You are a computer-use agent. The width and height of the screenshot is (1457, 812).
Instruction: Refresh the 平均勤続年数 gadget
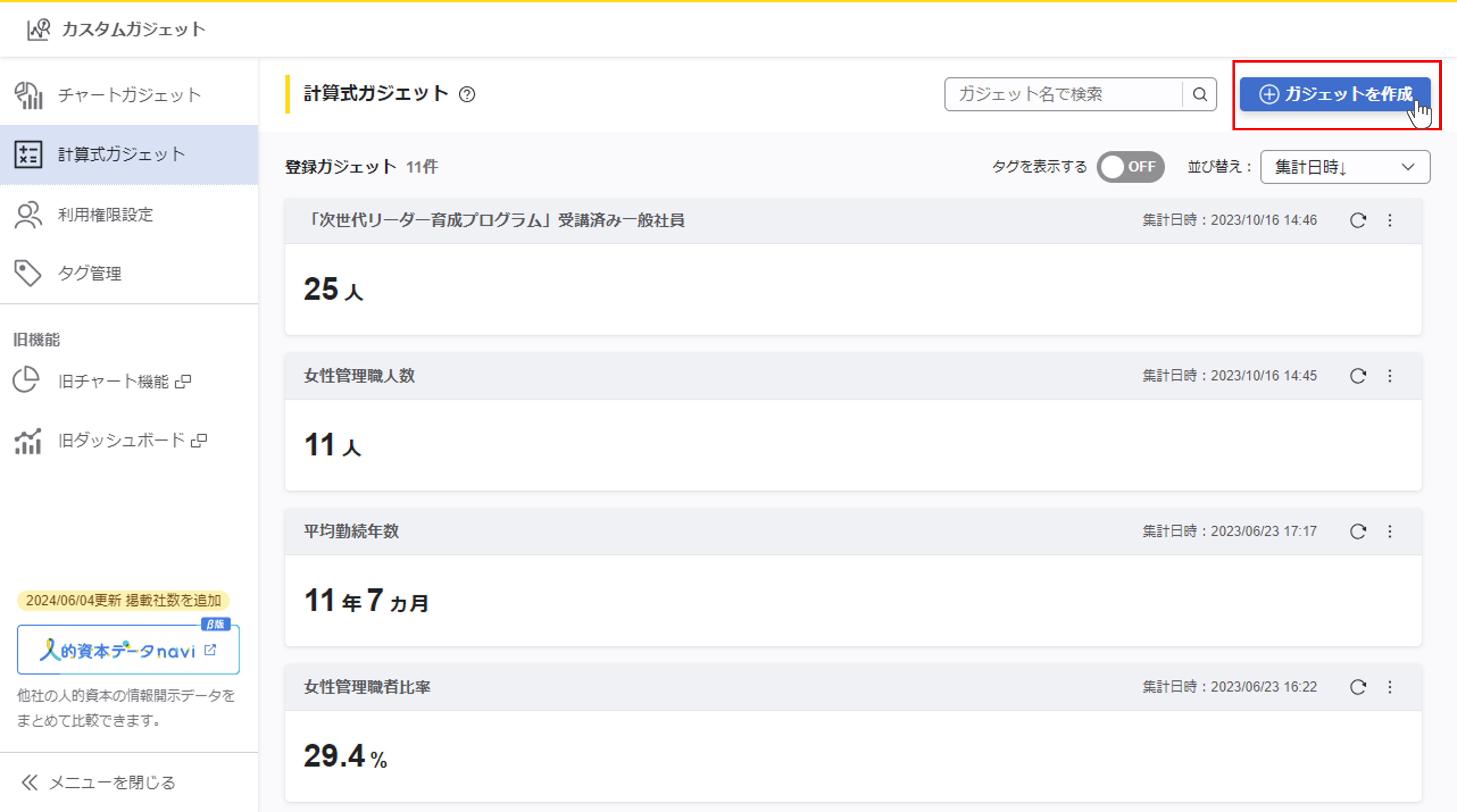pyautogui.click(x=1358, y=532)
